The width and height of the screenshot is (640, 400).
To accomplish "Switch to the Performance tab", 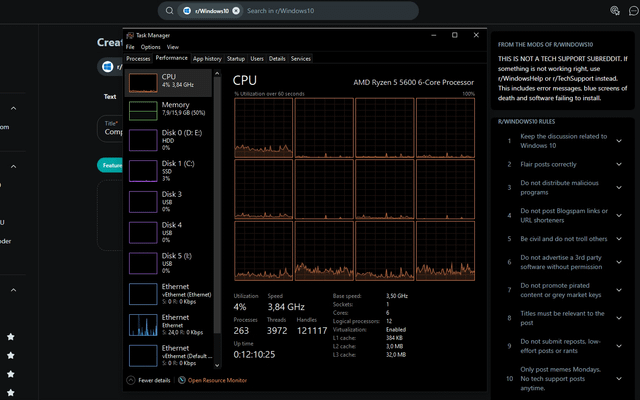I will [x=171, y=58].
